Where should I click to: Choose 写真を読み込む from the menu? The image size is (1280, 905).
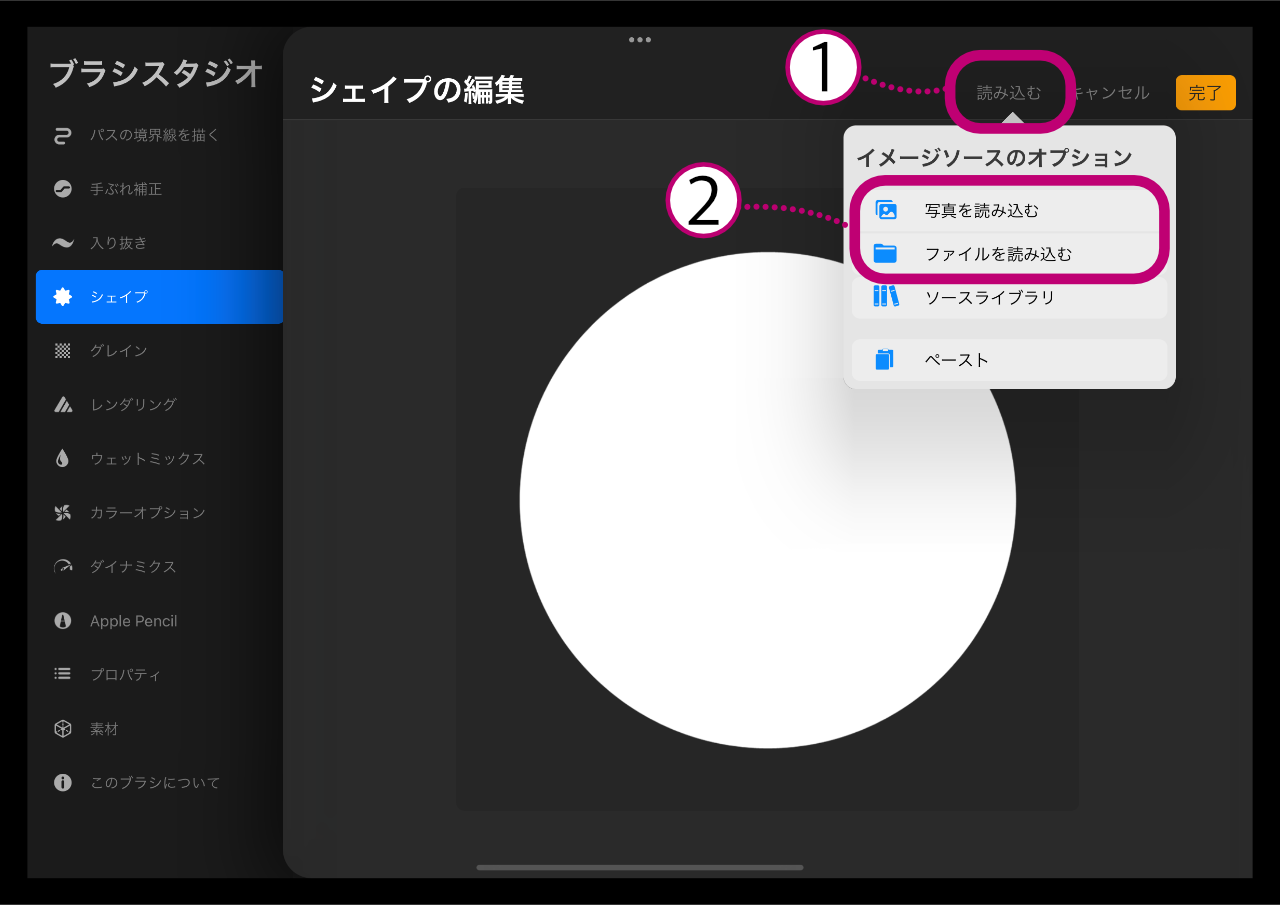click(x=1009, y=211)
